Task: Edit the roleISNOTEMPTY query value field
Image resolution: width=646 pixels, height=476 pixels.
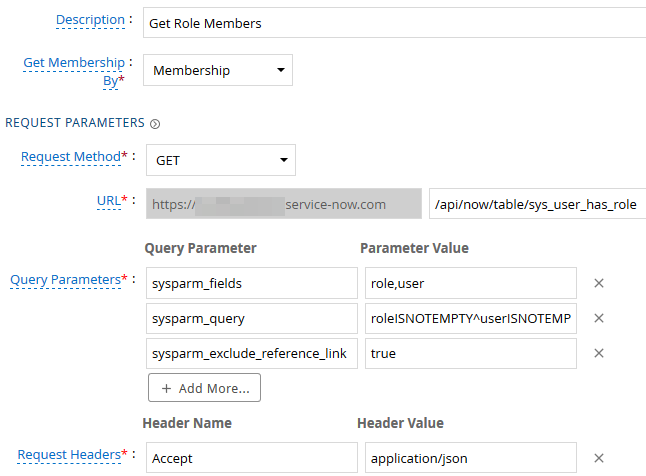Action: point(470,318)
